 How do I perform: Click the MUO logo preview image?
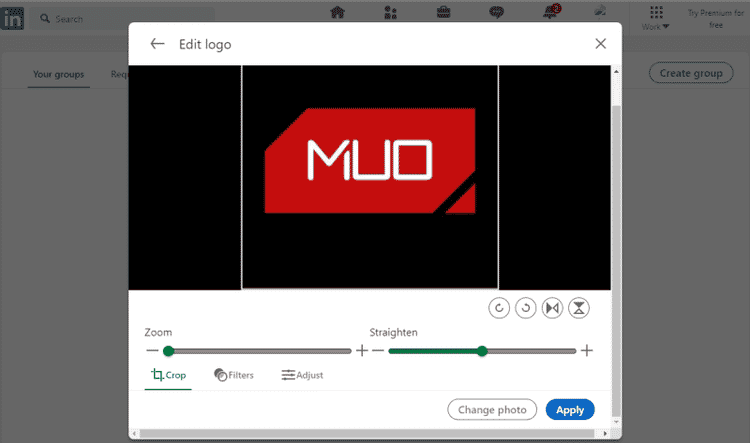(x=370, y=161)
